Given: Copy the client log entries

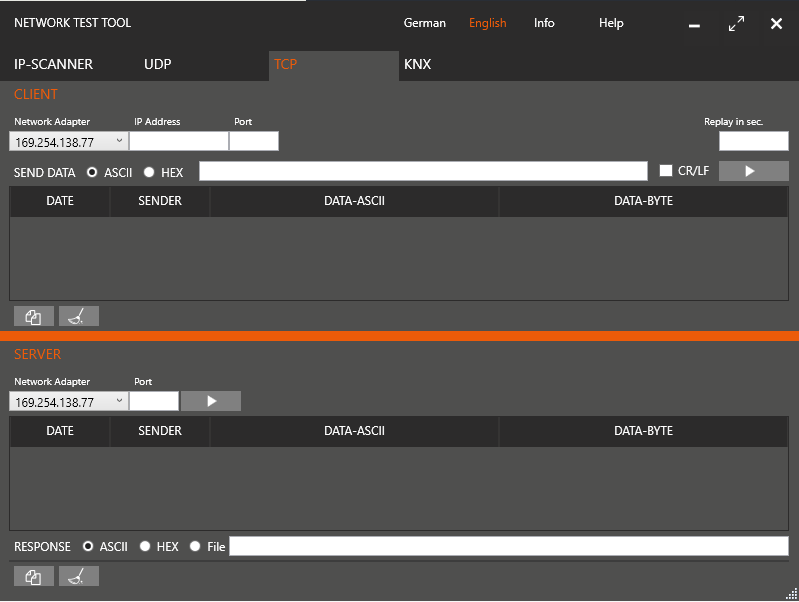Looking at the screenshot, I should 34,317.
